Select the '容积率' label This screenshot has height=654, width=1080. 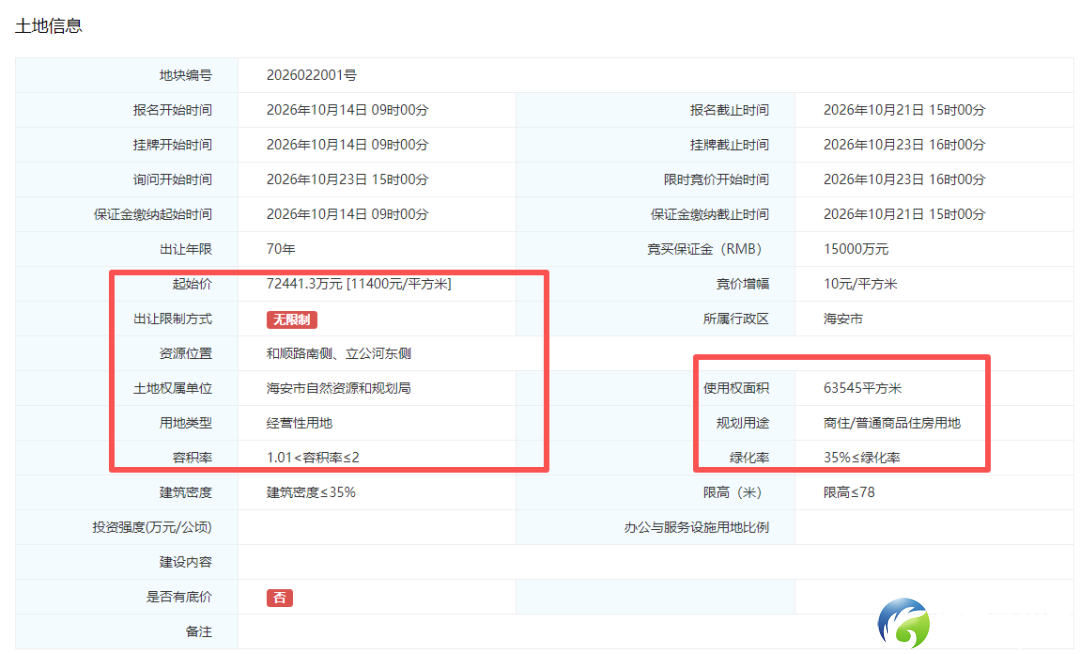[192, 458]
